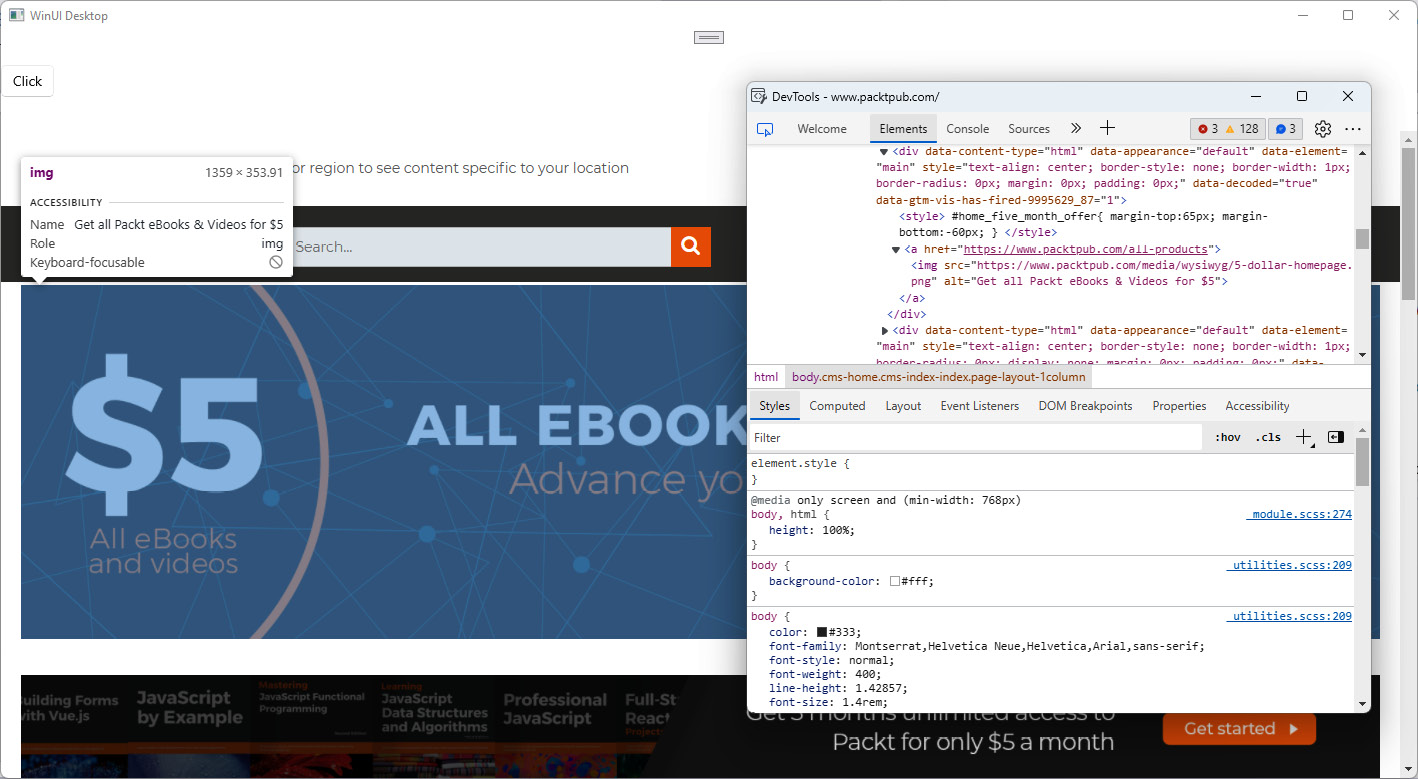Click the 'line-height: 1.42857;' declaration
Image resolution: width=1418 pixels, height=779 pixels.
[x=839, y=688]
